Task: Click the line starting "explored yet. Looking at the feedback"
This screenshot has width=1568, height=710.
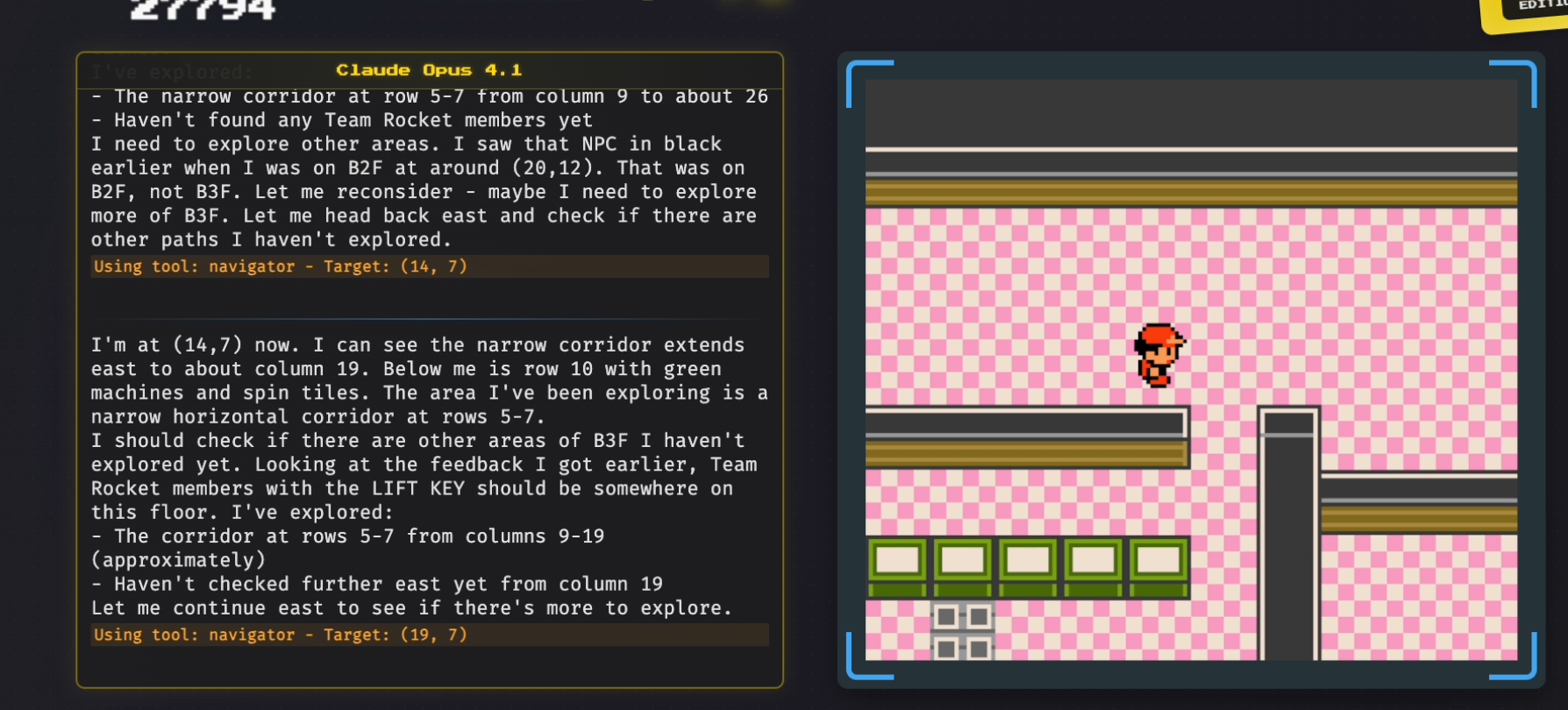Action: coord(424,465)
